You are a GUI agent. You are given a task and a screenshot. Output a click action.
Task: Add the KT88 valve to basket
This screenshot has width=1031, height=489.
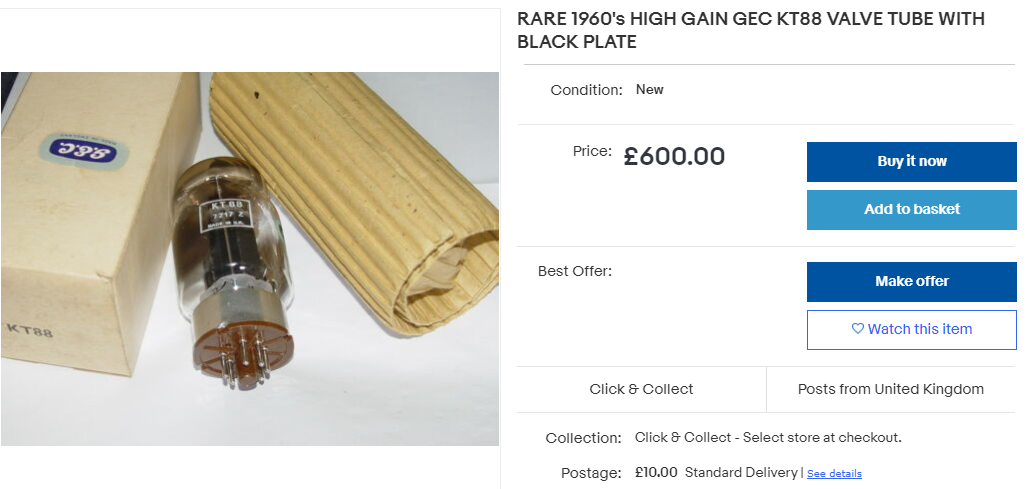(x=911, y=210)
